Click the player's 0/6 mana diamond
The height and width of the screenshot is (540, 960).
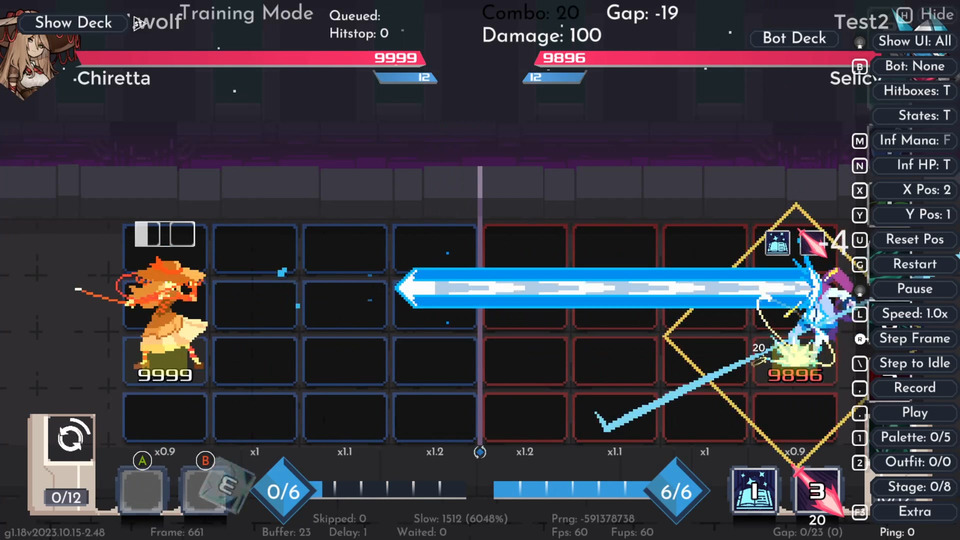[283, 492]
